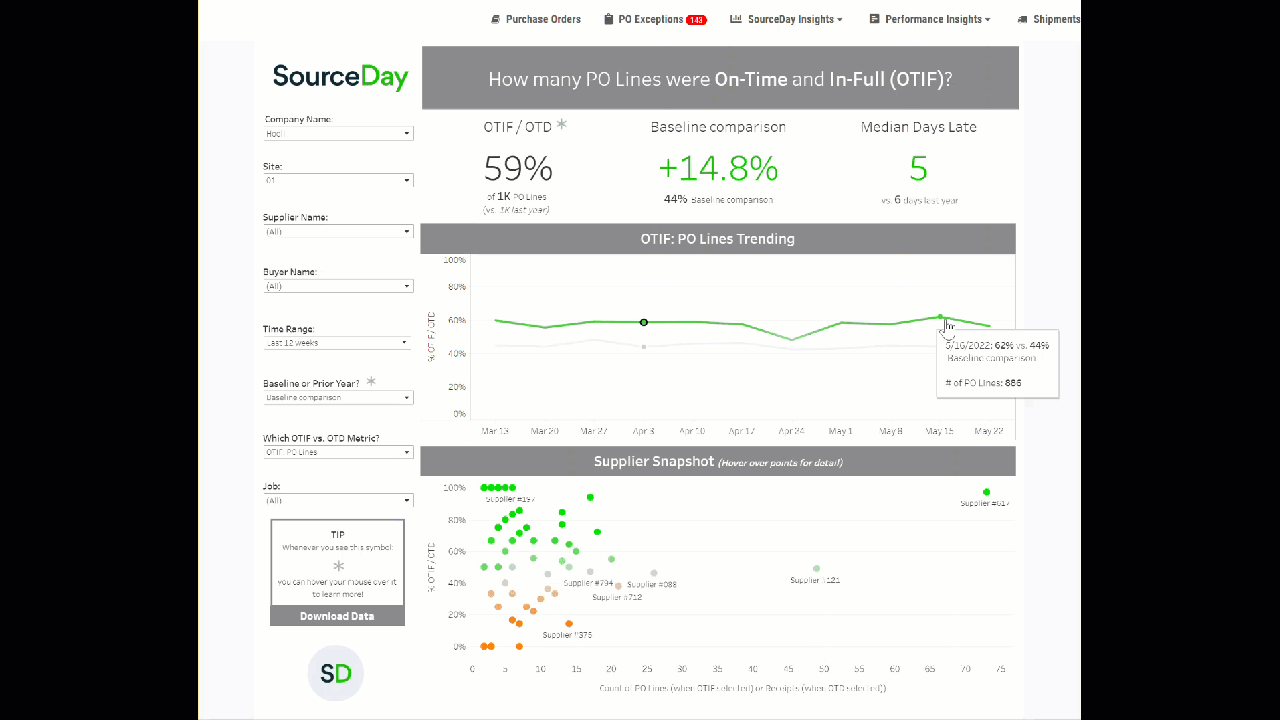This screenshot has height=720, width=1280.
Task: Select the Supplier #088 scatter point
Action: [654, 573]
